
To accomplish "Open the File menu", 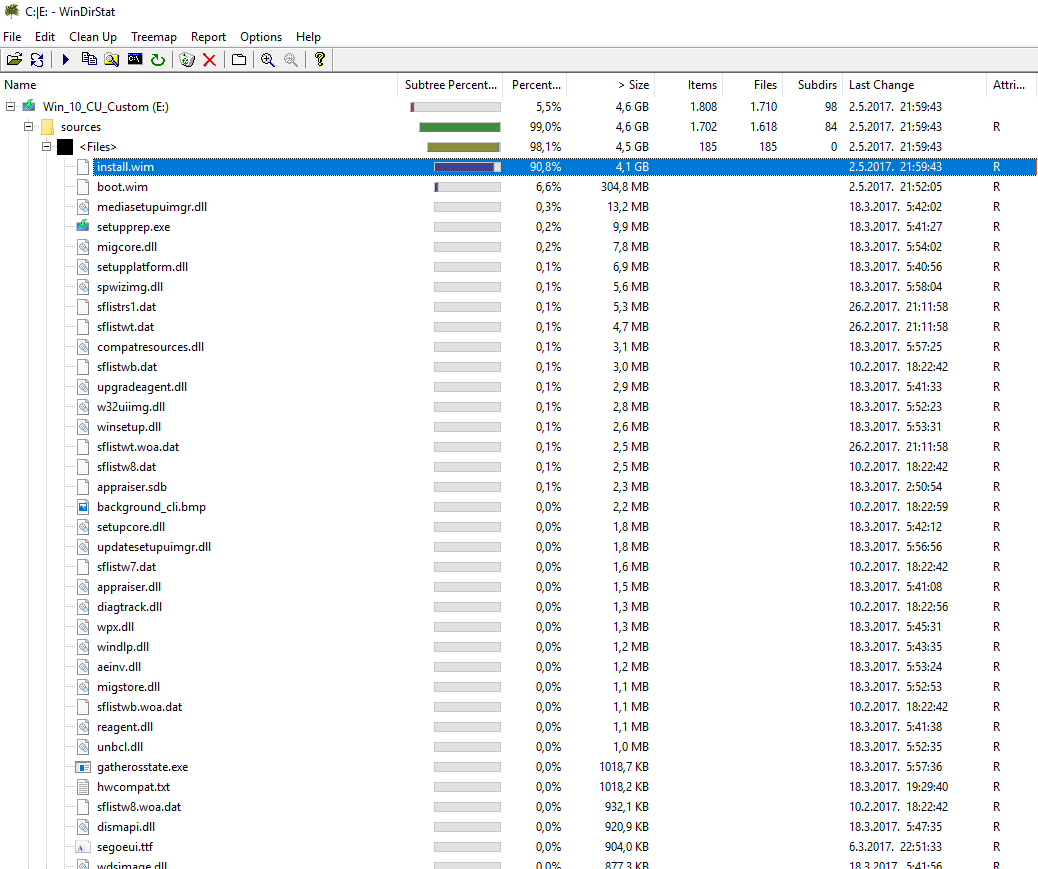I will click(x=12, y=37).
